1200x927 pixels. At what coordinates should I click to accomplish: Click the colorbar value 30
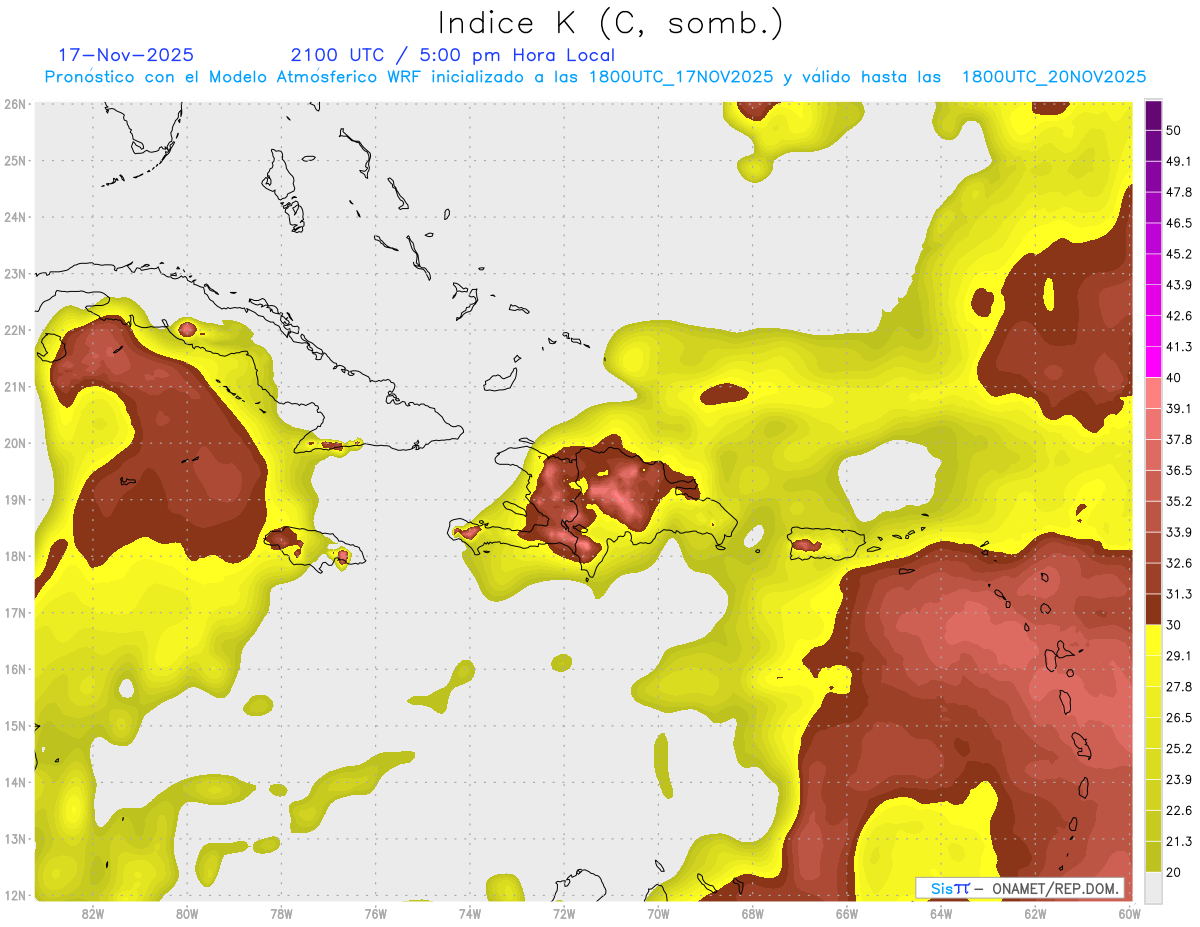[1175, 625]
